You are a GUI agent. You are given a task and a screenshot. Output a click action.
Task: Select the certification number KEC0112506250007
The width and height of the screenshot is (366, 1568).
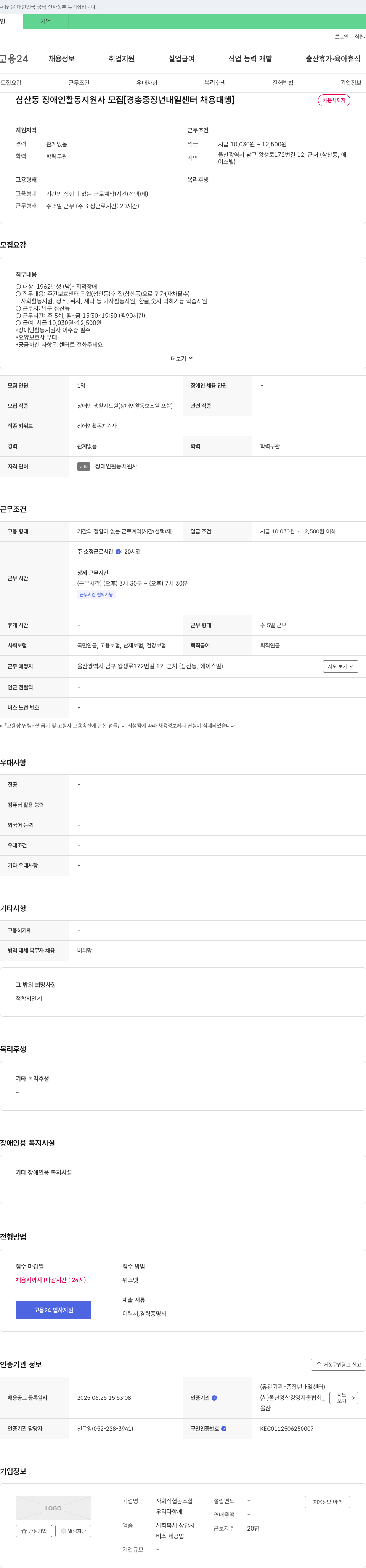click(287, 1428)
